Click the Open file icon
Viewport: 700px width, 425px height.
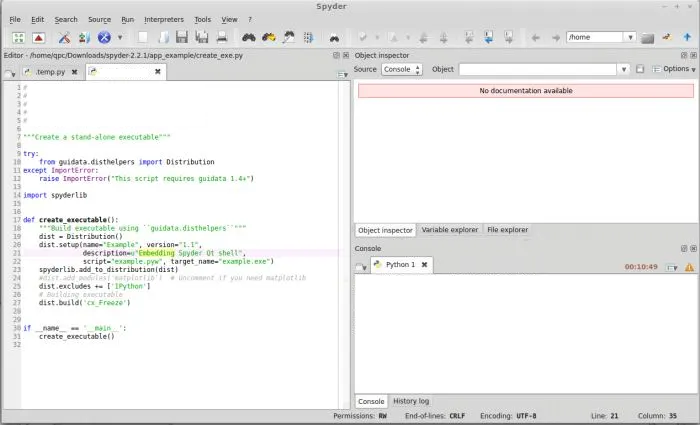(162, 38)
